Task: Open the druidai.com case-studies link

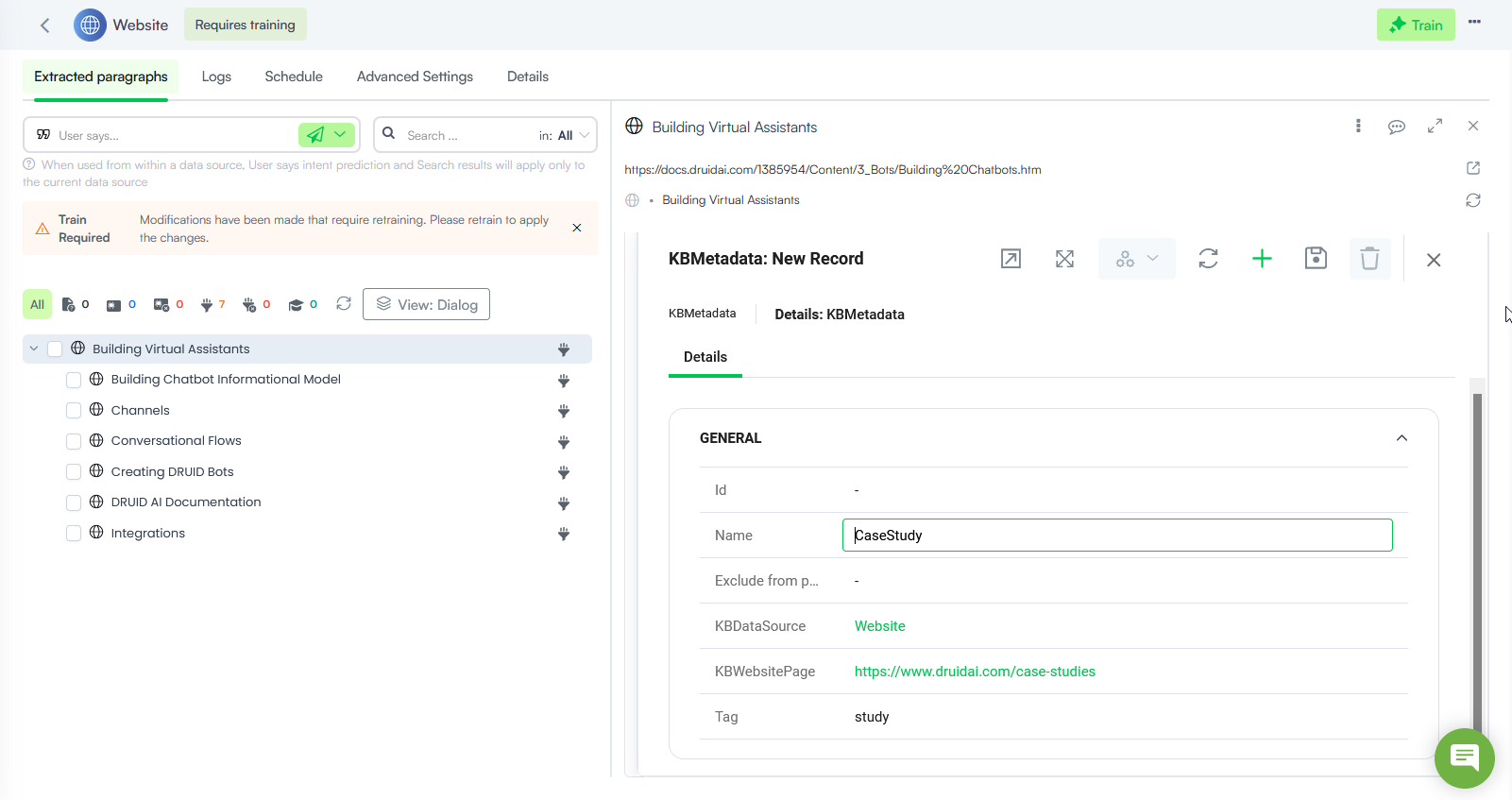Action: point(975,672)
